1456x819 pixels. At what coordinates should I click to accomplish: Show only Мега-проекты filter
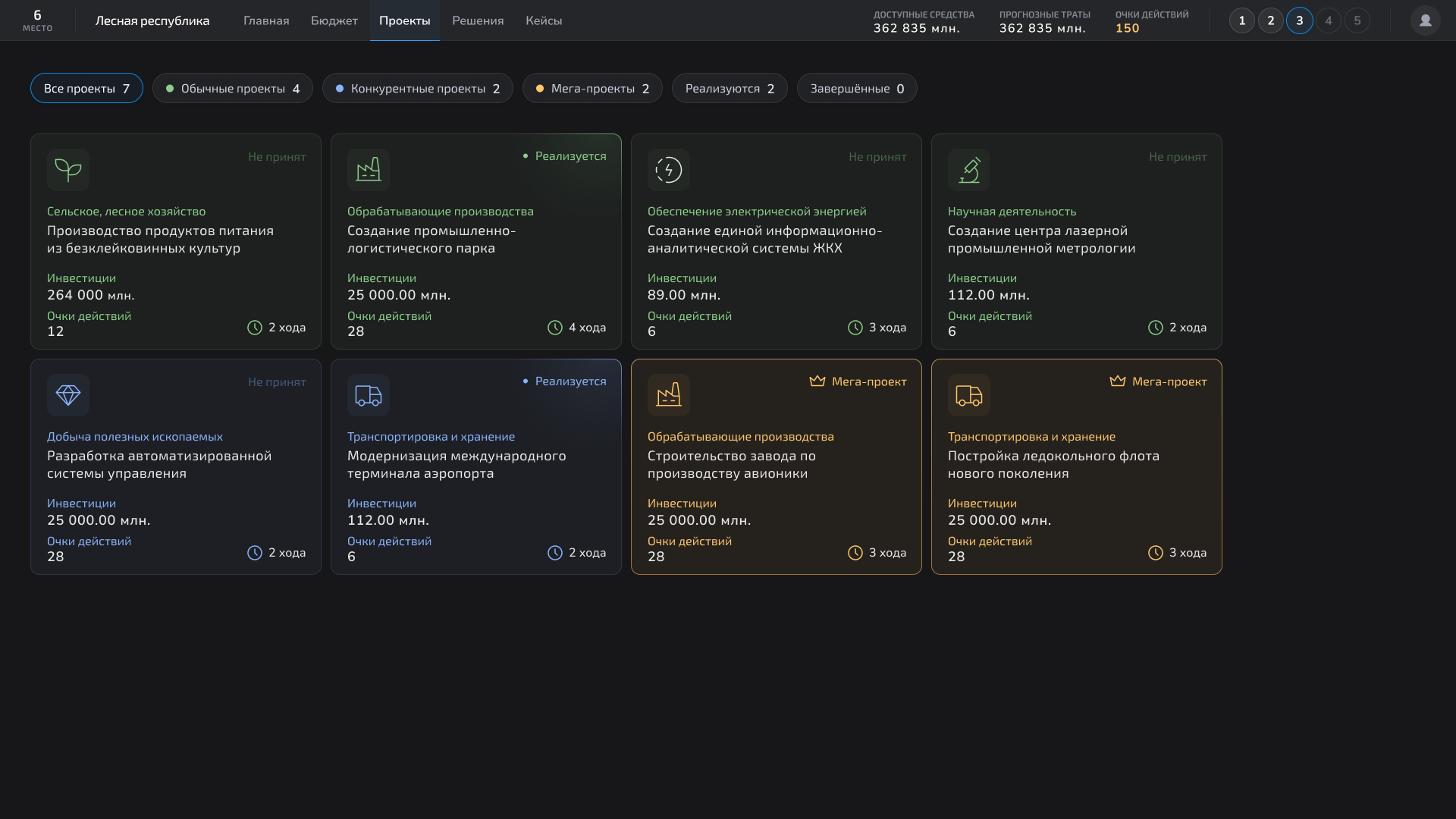click(x=592, y=89)
